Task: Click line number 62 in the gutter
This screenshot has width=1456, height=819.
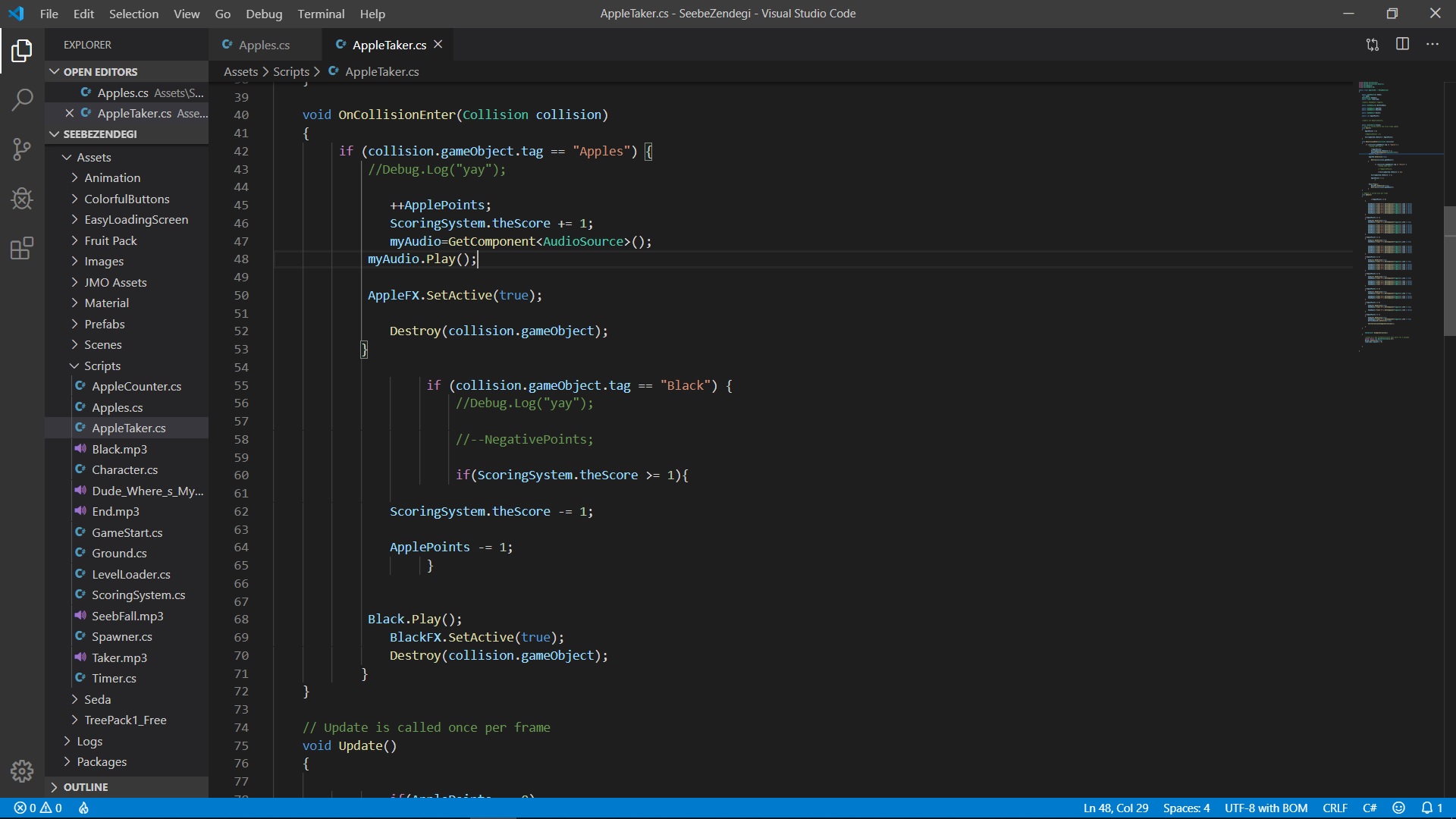Action: (241, 511)
